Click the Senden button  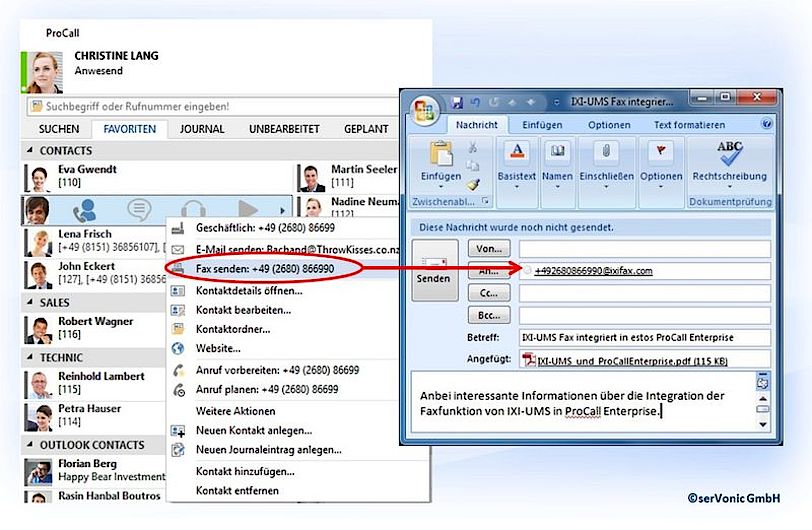(435, 270)
